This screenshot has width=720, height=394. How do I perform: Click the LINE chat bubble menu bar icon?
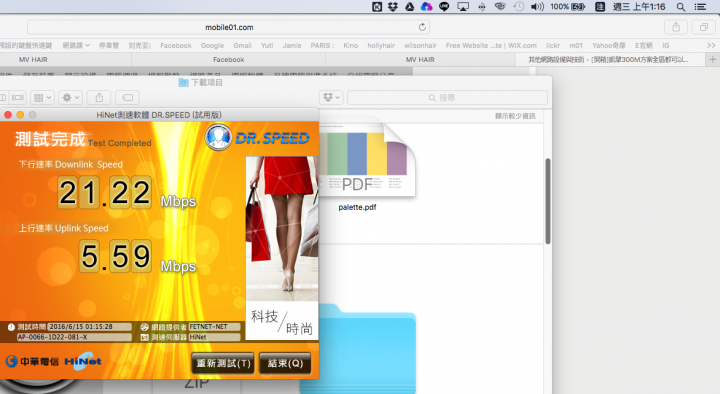tap(444, 6)
